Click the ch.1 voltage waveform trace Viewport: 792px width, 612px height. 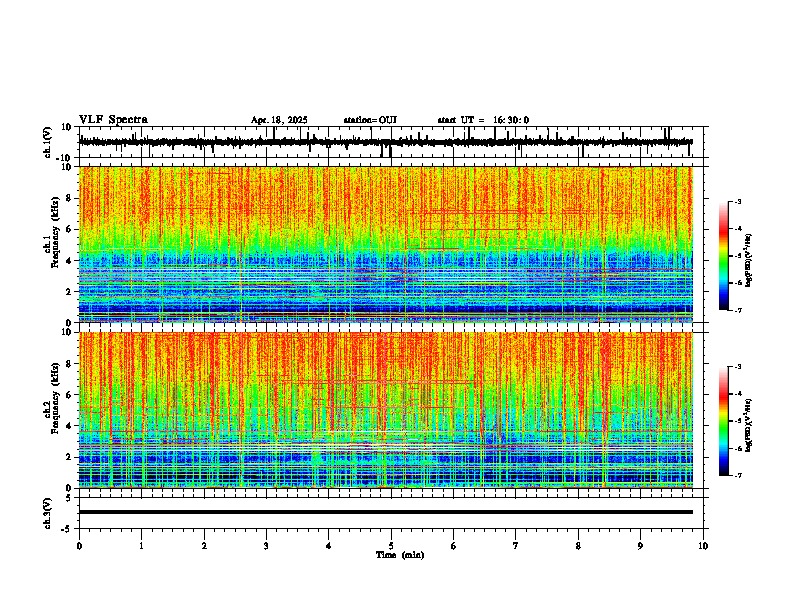[386, 142]
